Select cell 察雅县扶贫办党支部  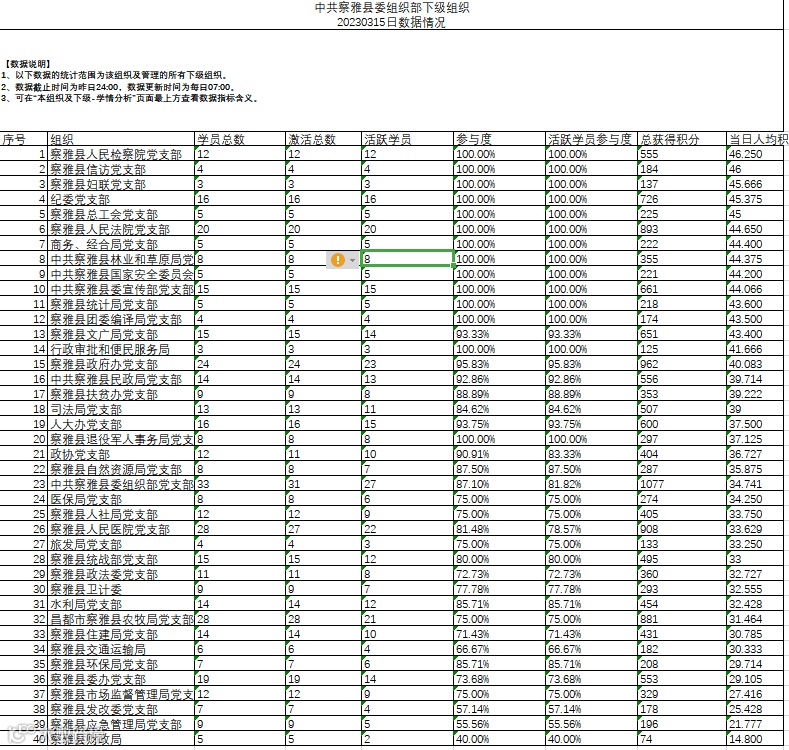coord(121,394)
